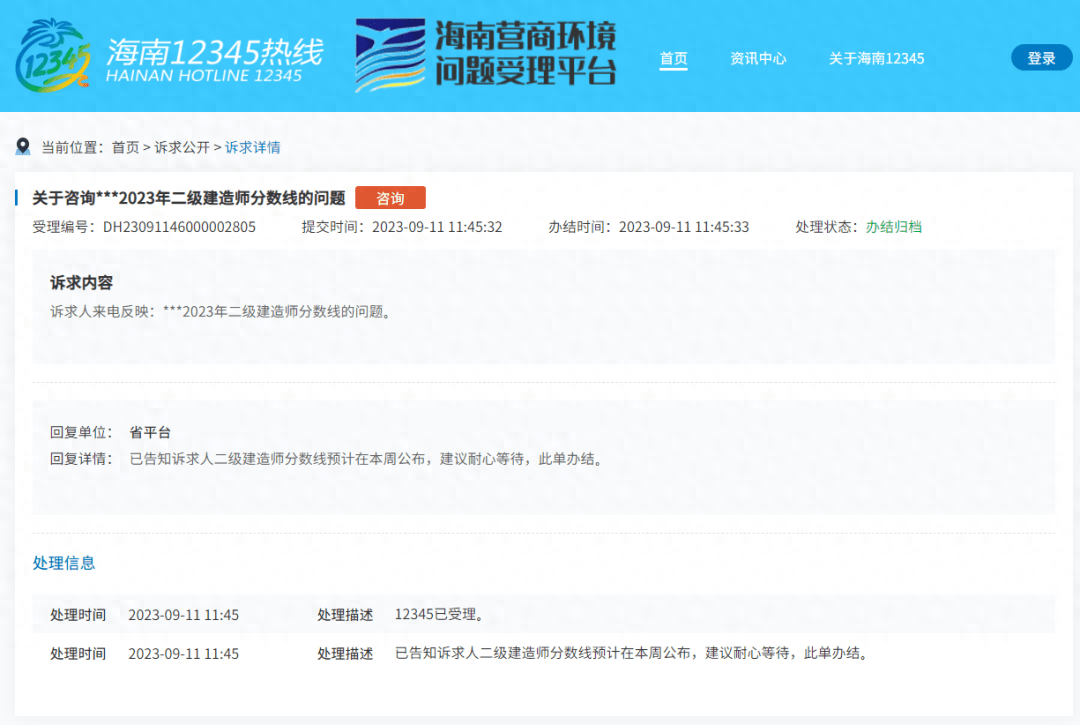Click the reply unit 省平台
This screenshot has width=1080, height=725.
click(150, 432)
